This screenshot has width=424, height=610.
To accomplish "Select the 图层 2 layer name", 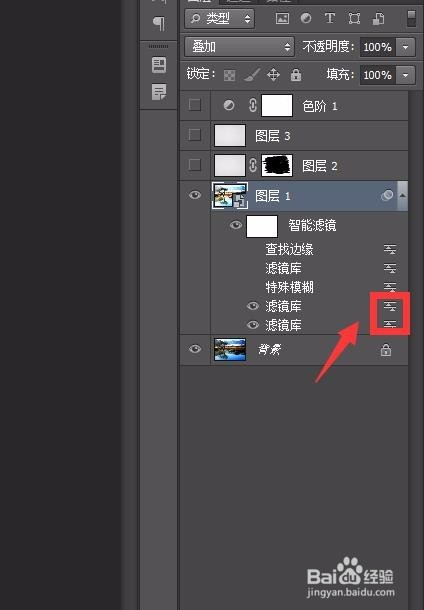I will (x=320, y=166).
